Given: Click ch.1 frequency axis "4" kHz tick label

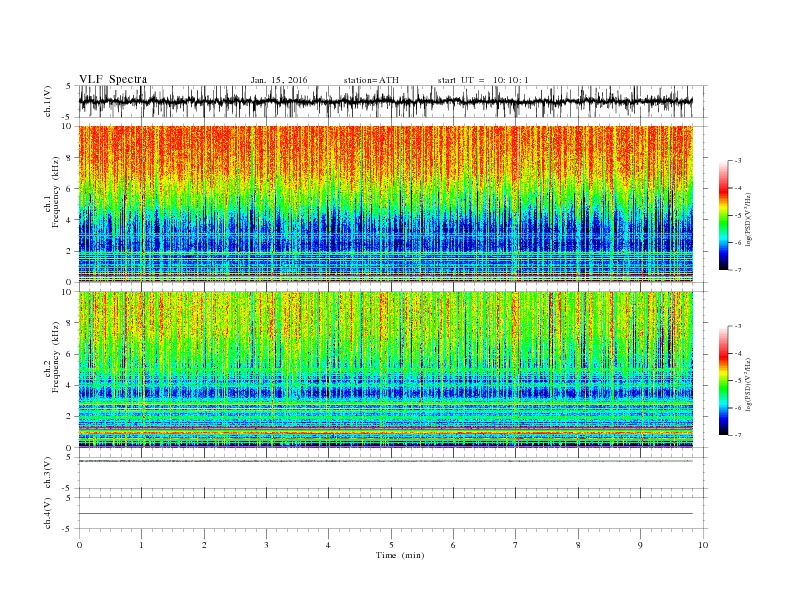Looking at the screenshot, I should 70,220.
